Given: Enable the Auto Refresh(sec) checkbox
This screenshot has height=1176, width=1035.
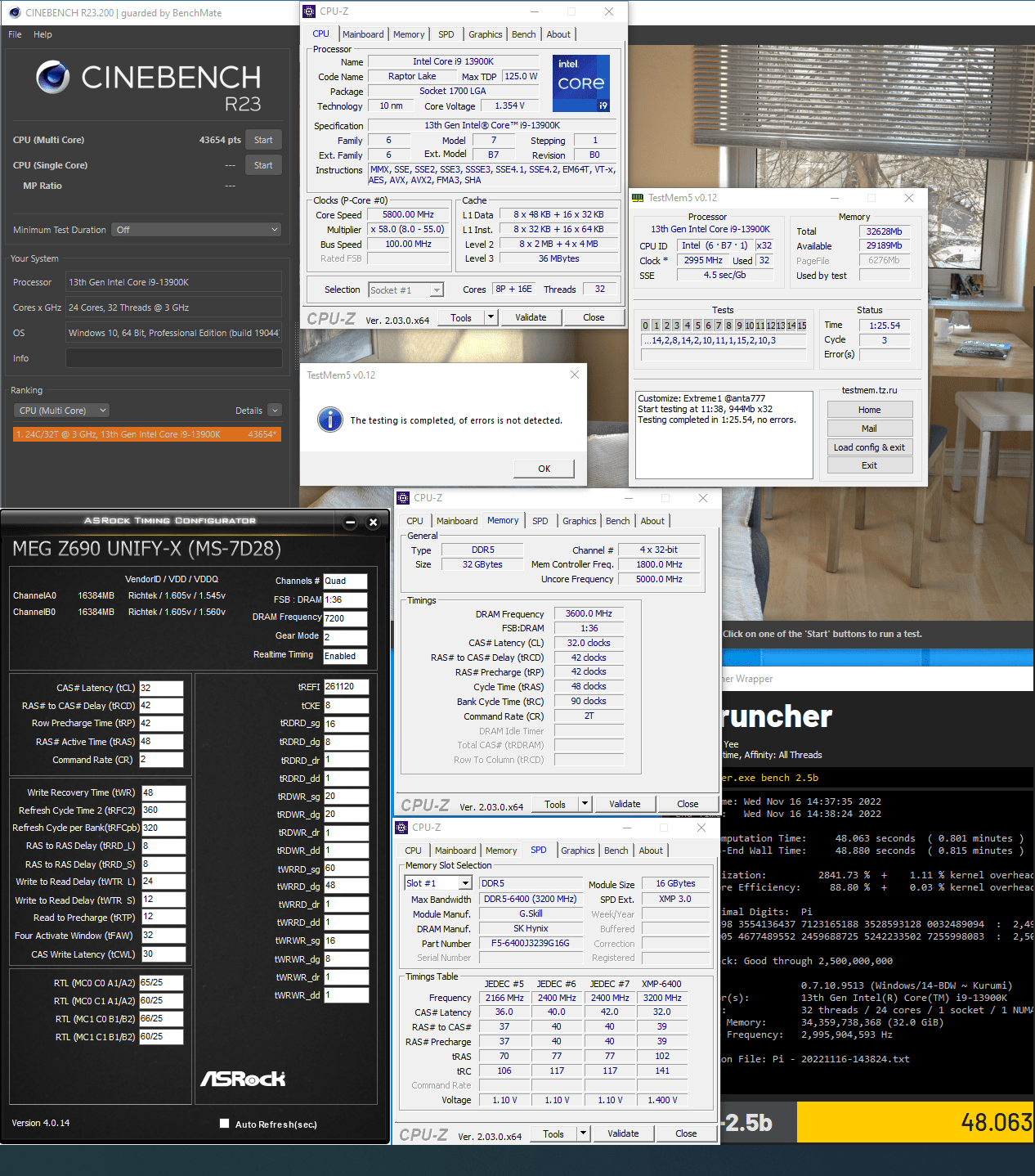Looking at the screenshot, I should tap(224, 1124).
